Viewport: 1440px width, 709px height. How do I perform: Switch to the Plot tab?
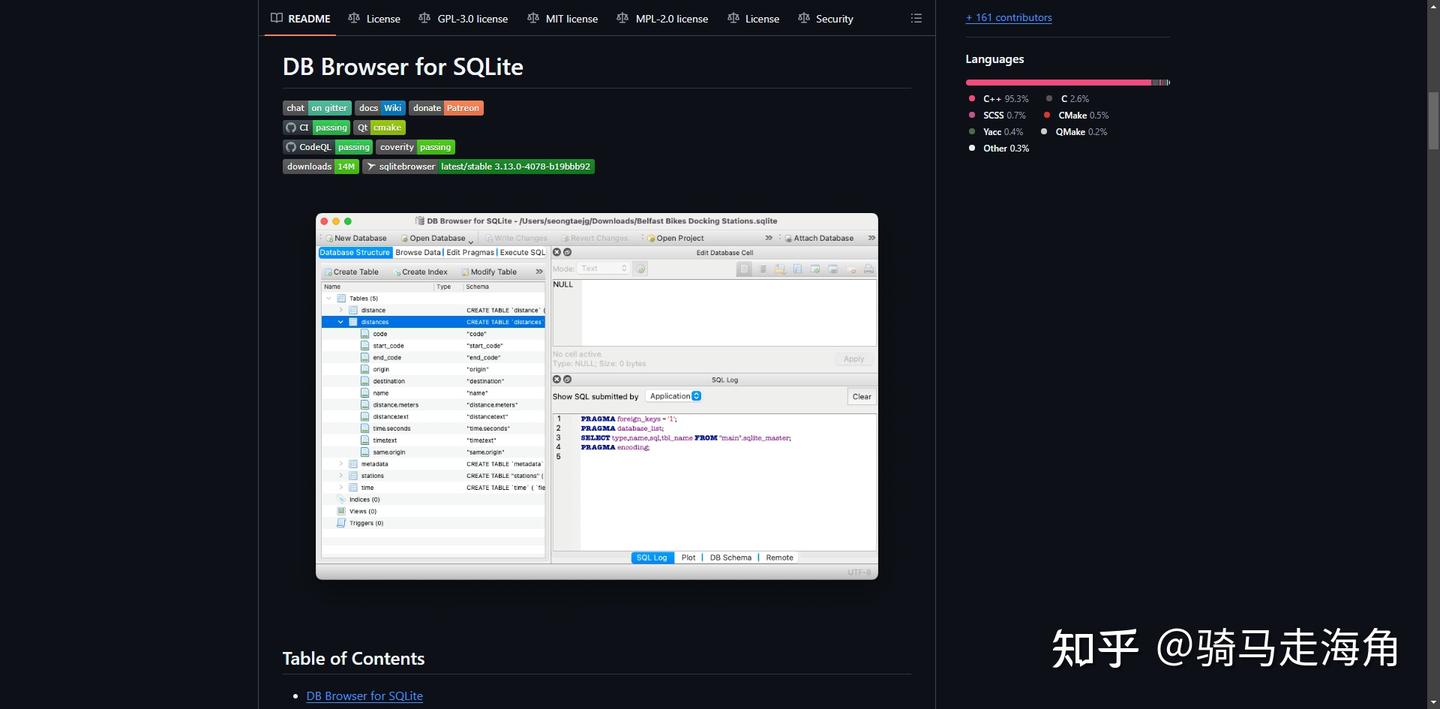click(688, 557)
